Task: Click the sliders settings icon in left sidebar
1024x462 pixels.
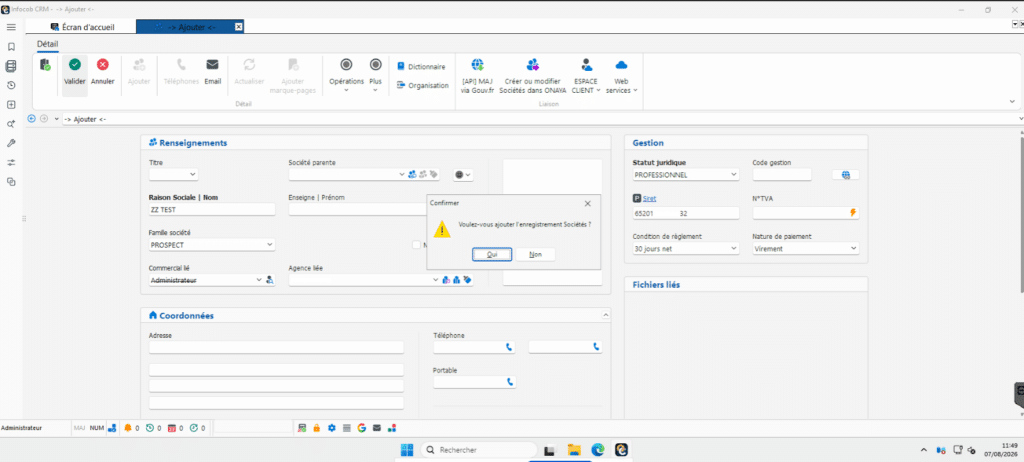Action: point(11,162)
